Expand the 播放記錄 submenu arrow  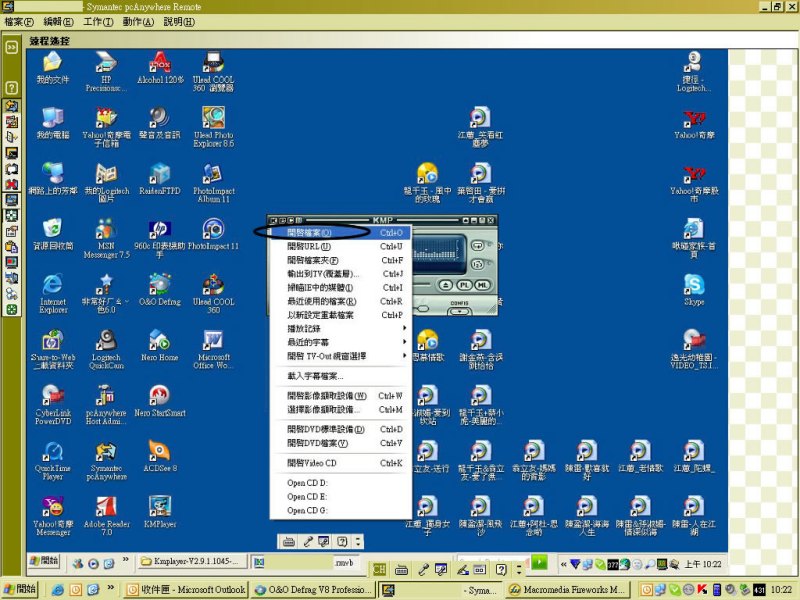pos(404,328)
